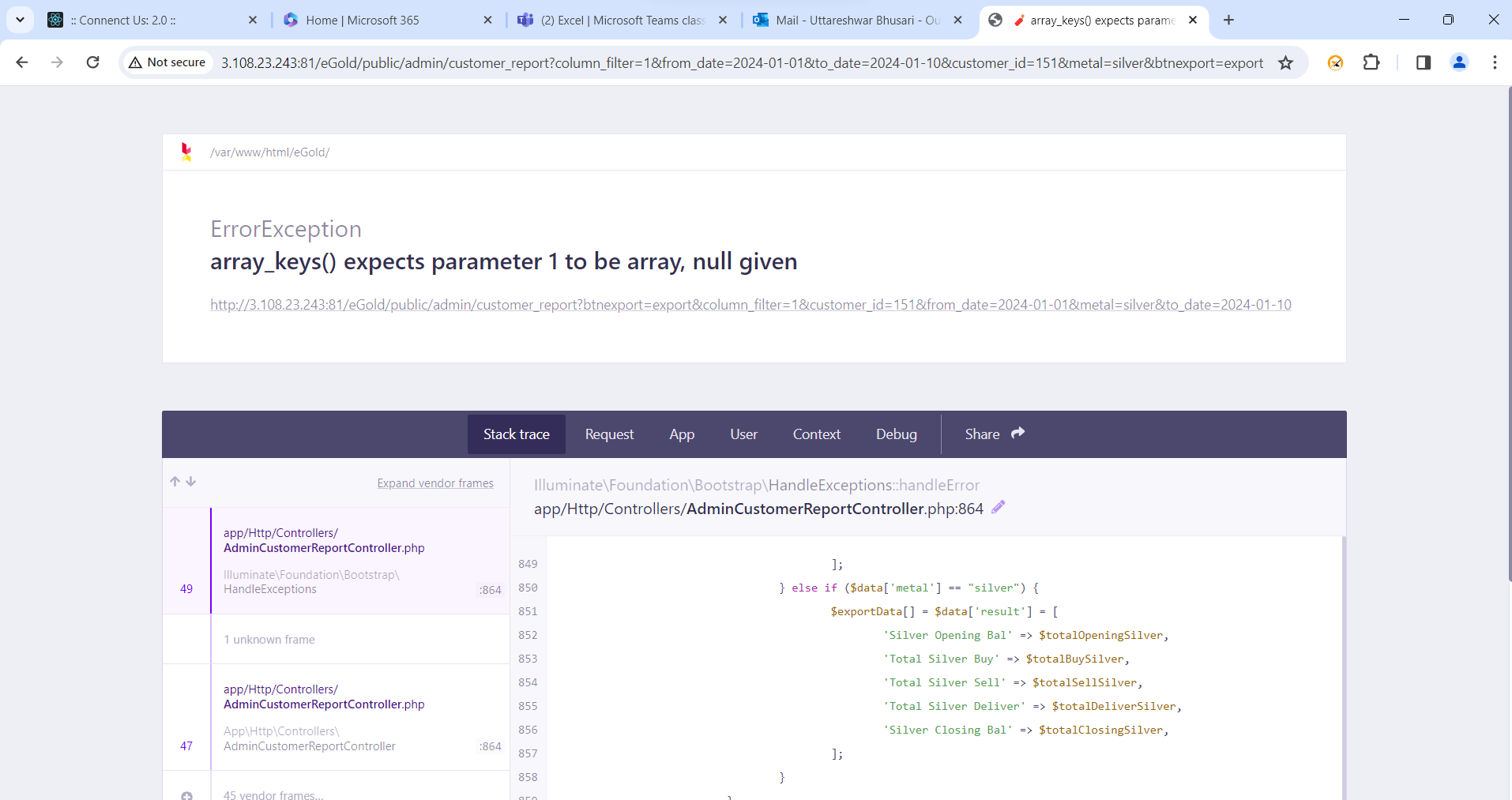The image size is (1512, 800).
Task: Close the Home | Microsoft 365 tab
Action: [487, 20]
